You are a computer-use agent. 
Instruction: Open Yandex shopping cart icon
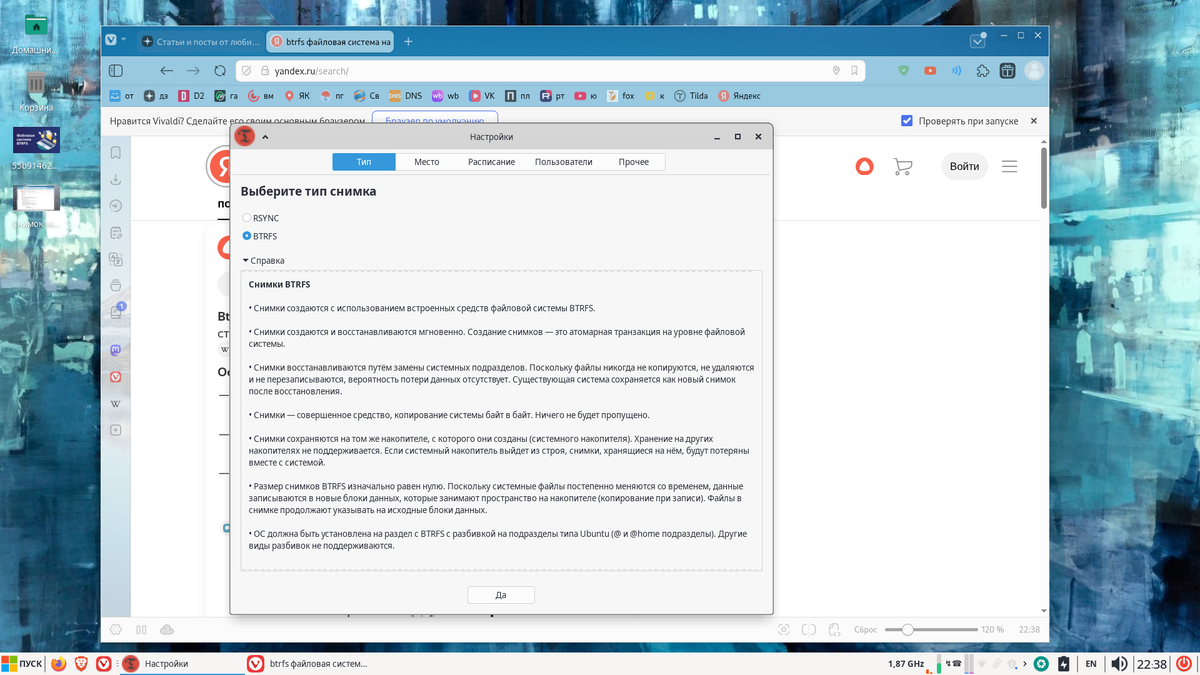(x=902, y=167)
